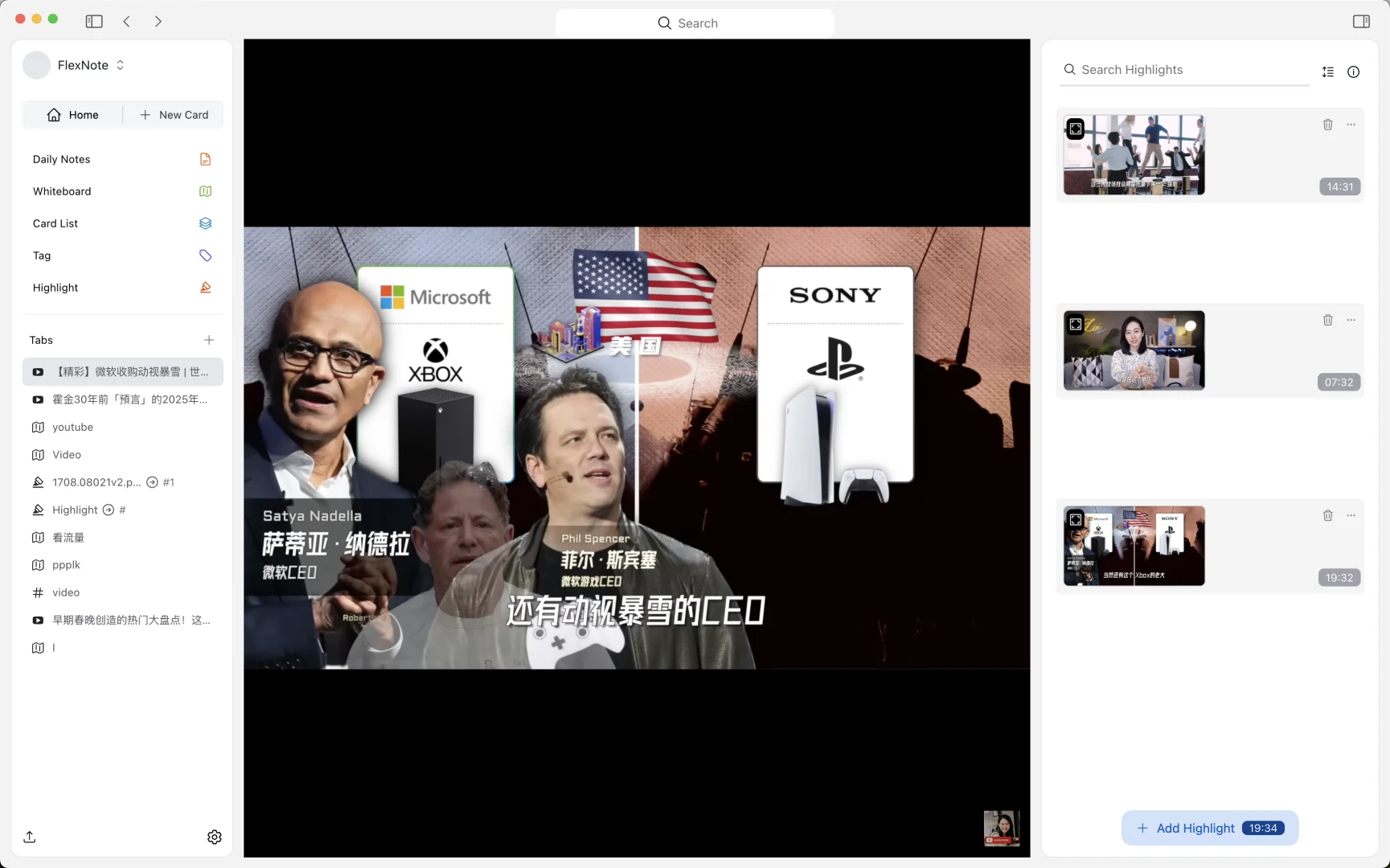Open the 1708.08021v2 PDF tab
The image size is (1390, 868).
click(x=122, y=482)
